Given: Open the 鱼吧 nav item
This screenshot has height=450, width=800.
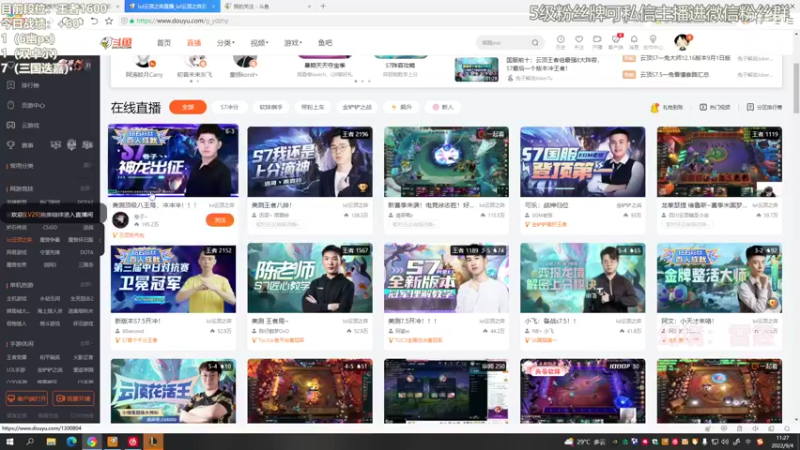Looking at the screenshot, I should coord(325,43).
